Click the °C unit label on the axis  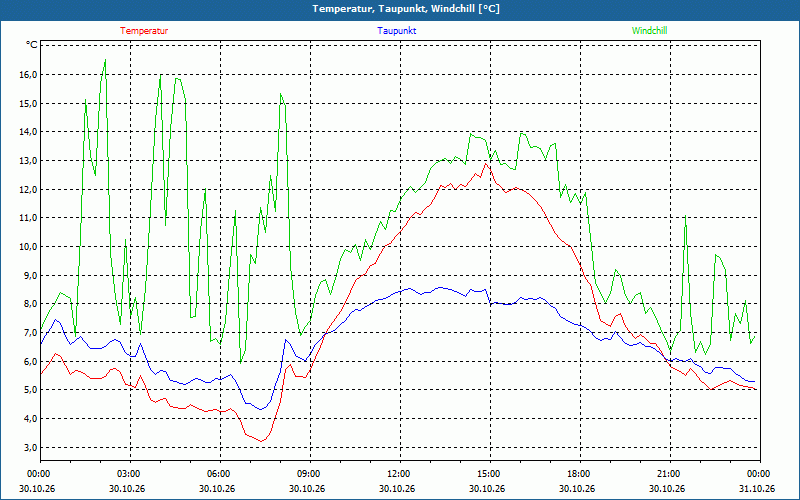32,45
